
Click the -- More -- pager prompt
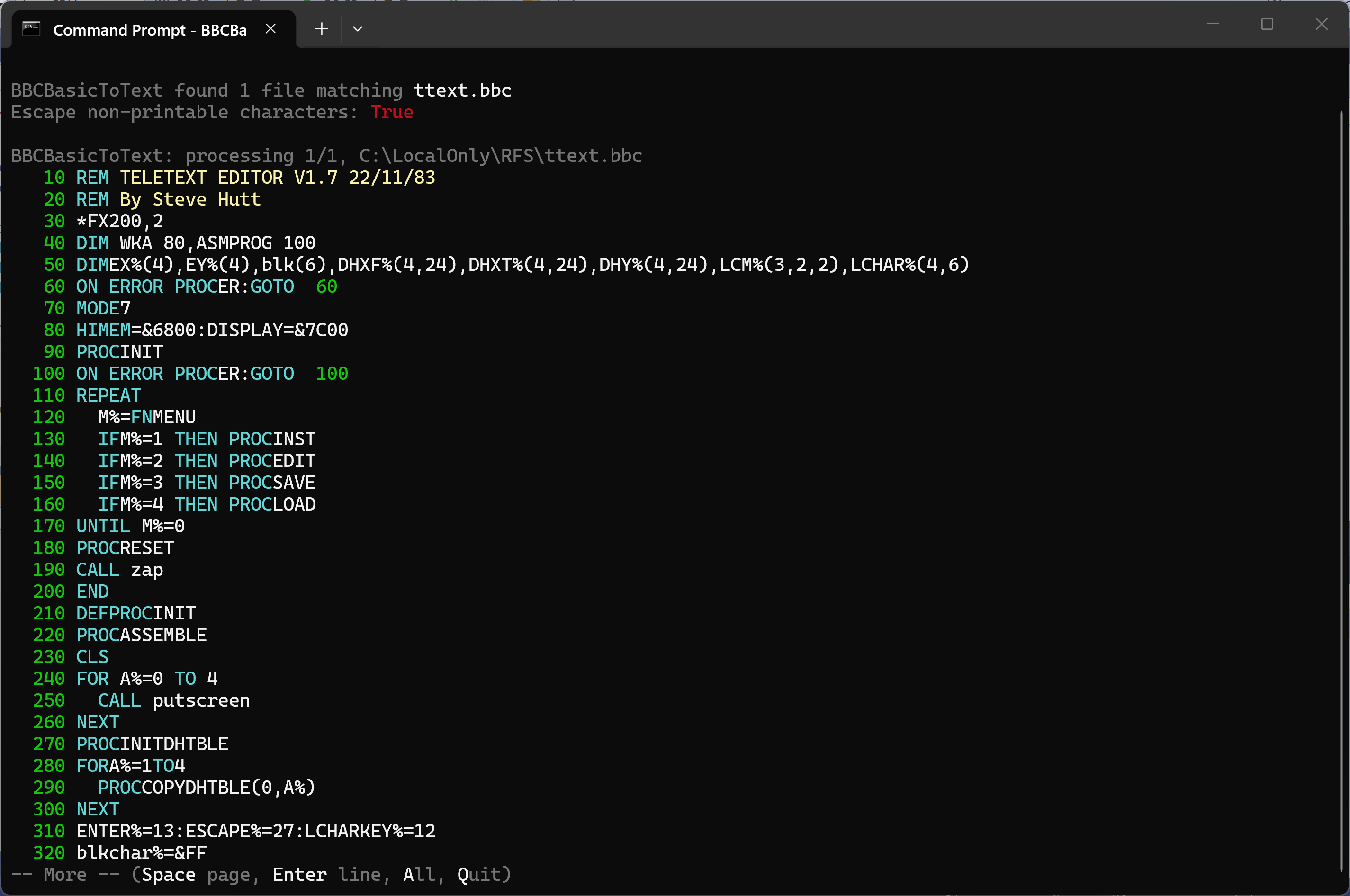pyautogui.click(x=65, y=874)
